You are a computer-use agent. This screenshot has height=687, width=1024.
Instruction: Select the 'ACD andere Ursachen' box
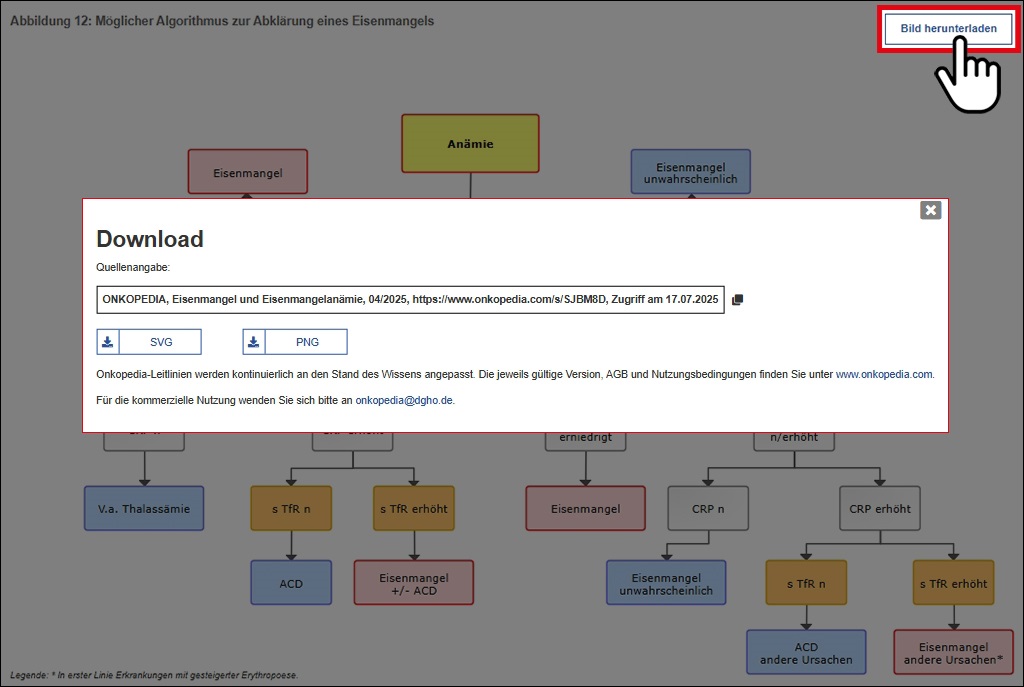coord(806,653)
